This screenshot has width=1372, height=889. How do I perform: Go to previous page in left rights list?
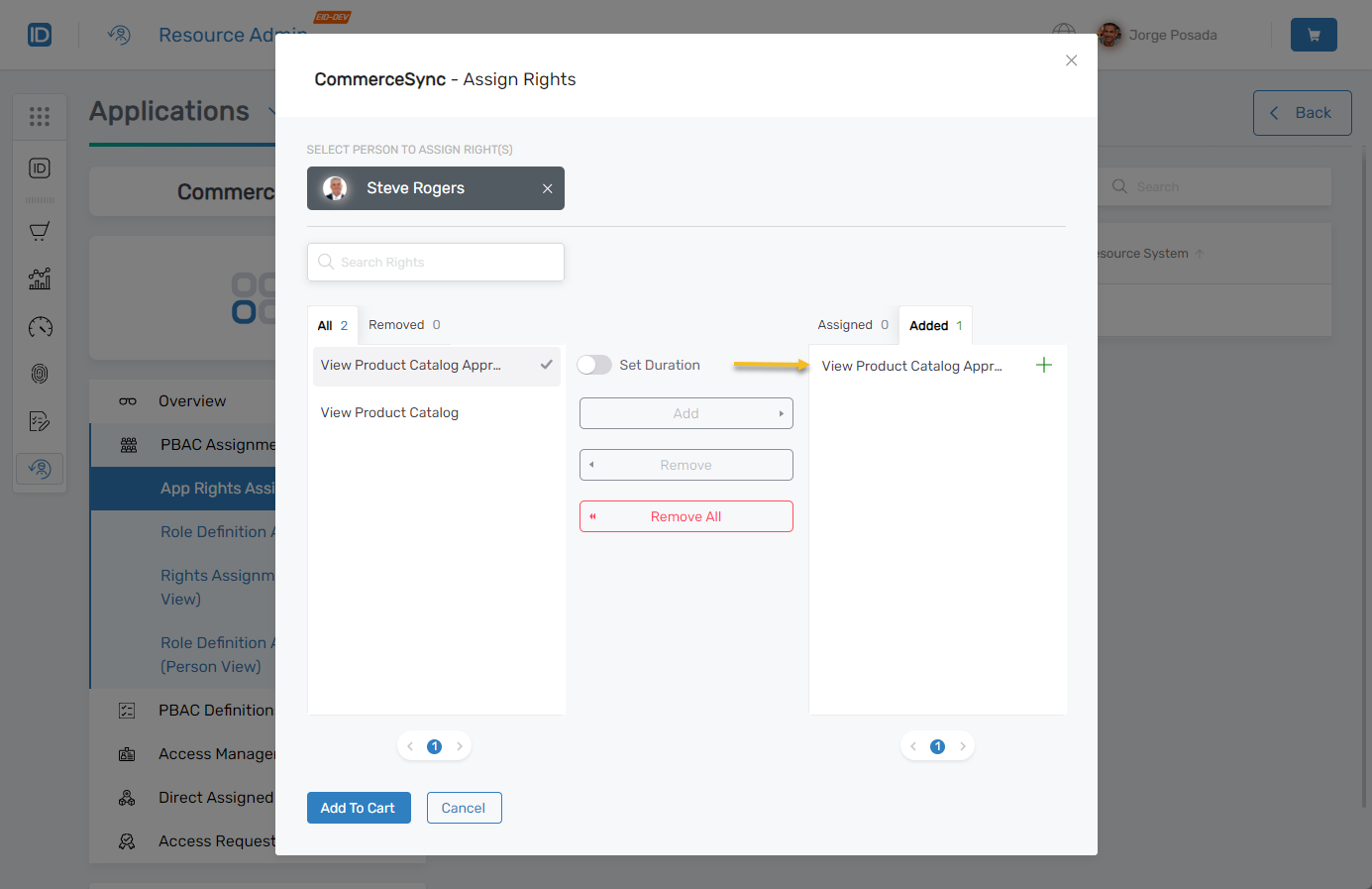pyautogui.click(x=410, y=746)
